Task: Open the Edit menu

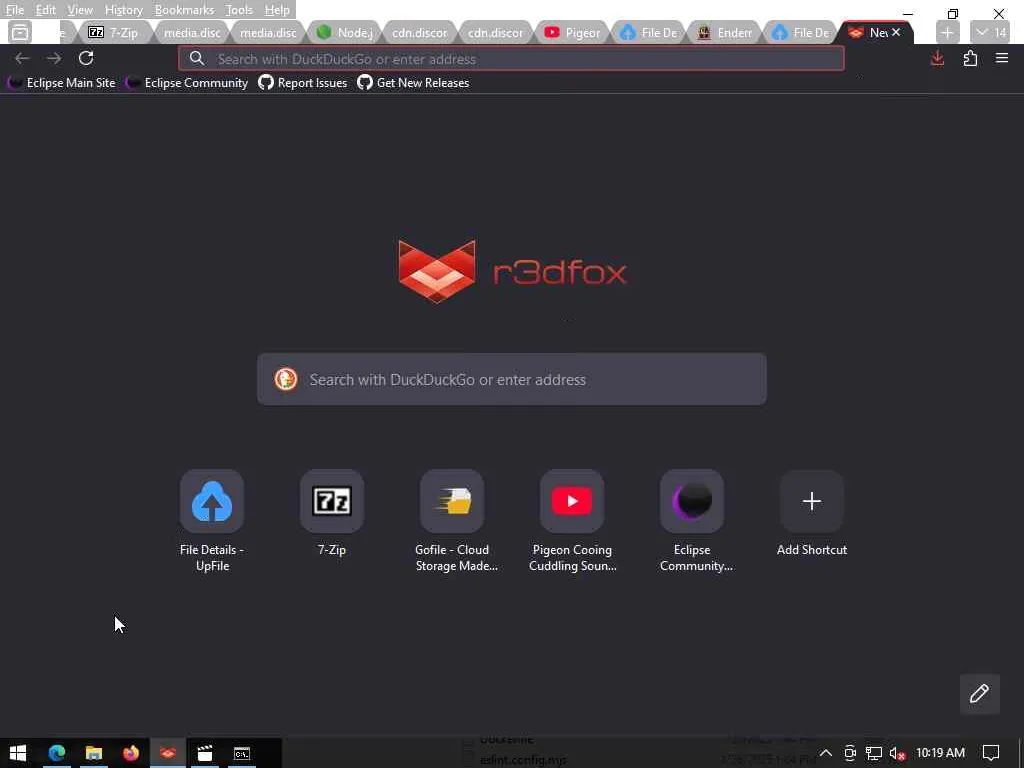Action: pos(46,10)
